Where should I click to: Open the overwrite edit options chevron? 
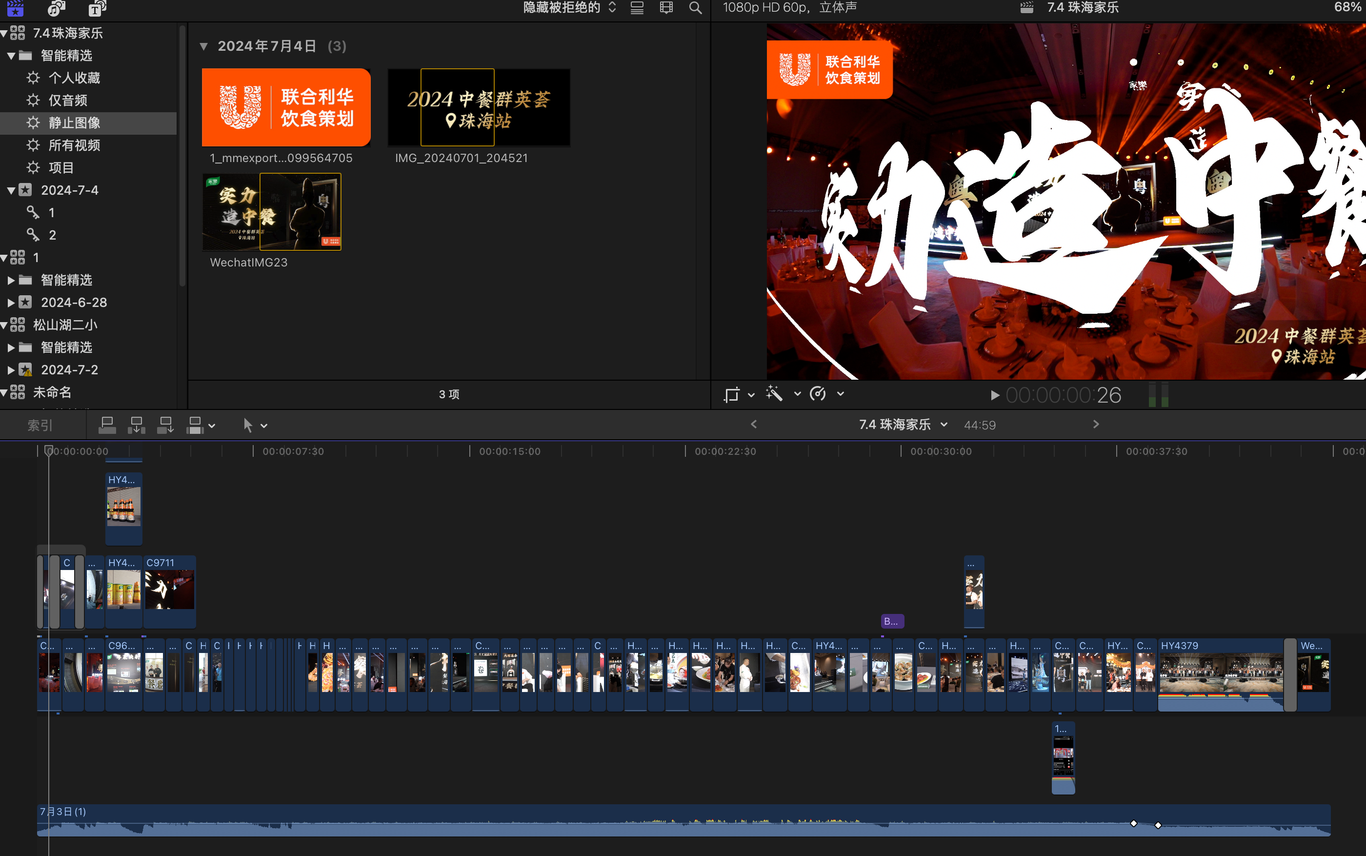212,426
